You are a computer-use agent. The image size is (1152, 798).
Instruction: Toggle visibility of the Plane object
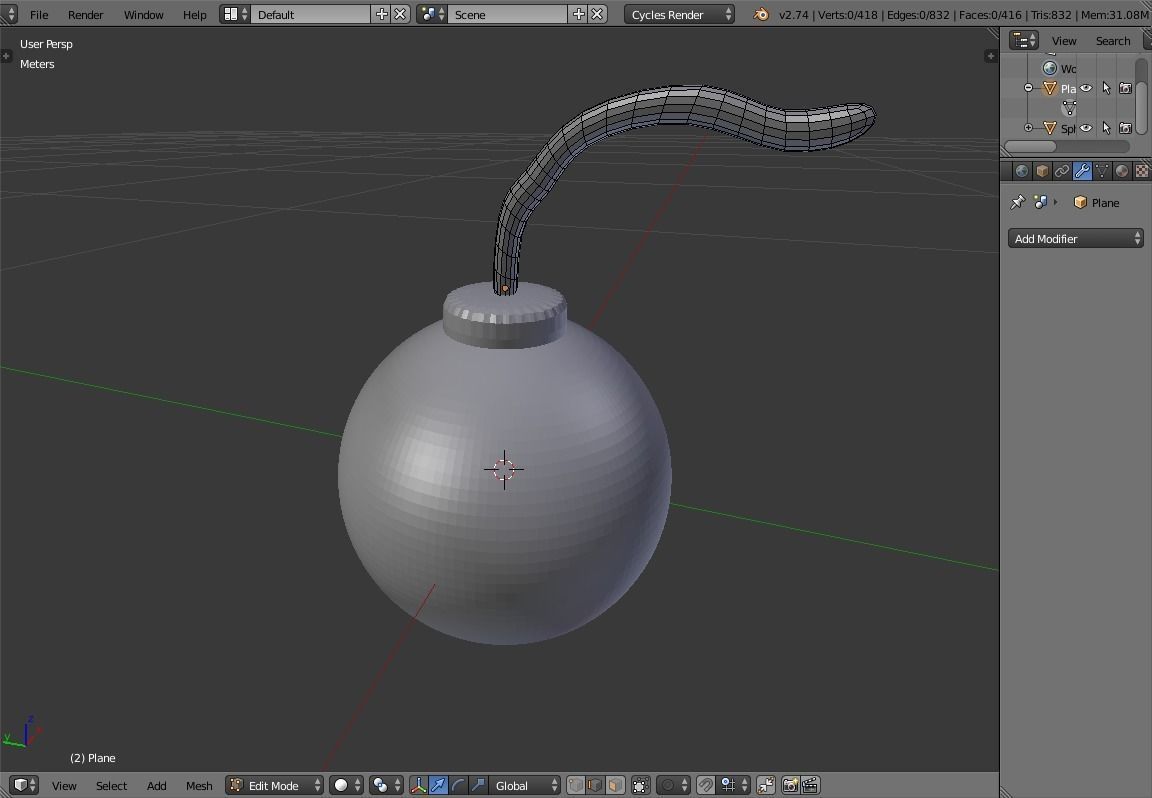point(1086,89)
